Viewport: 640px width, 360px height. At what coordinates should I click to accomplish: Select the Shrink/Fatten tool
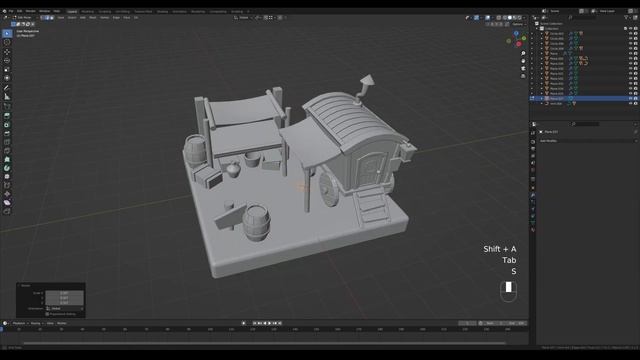pyautogui.click(x=7, y=194)
